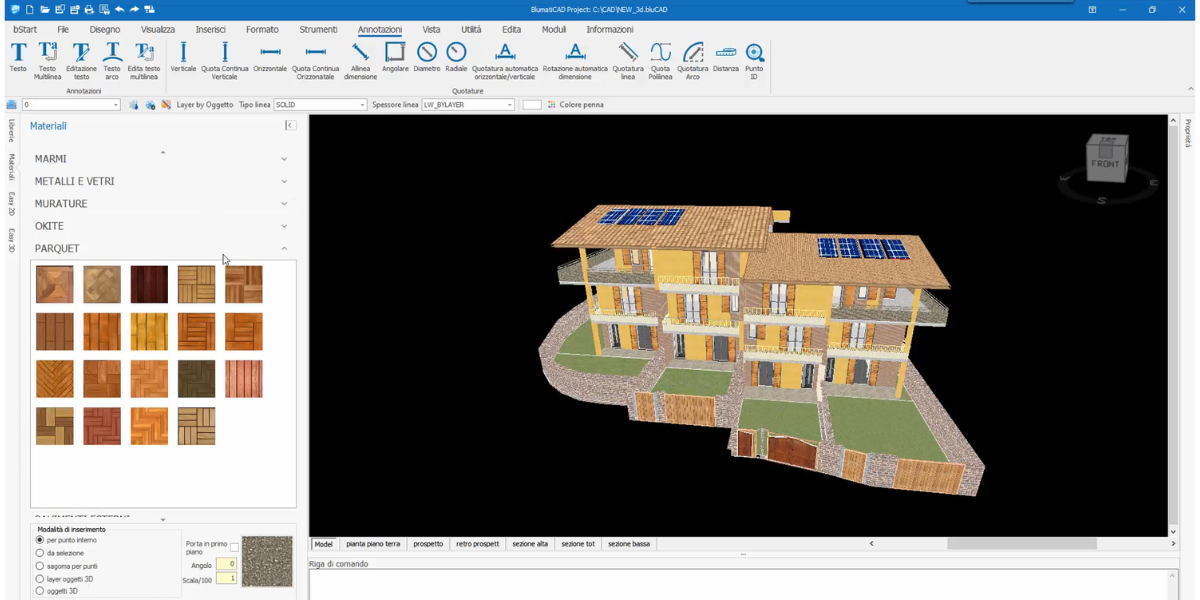Open the Spessore linea LW_BYLAYER dropdown
This screenshot has width=1200, height=600.
(509, 105)
